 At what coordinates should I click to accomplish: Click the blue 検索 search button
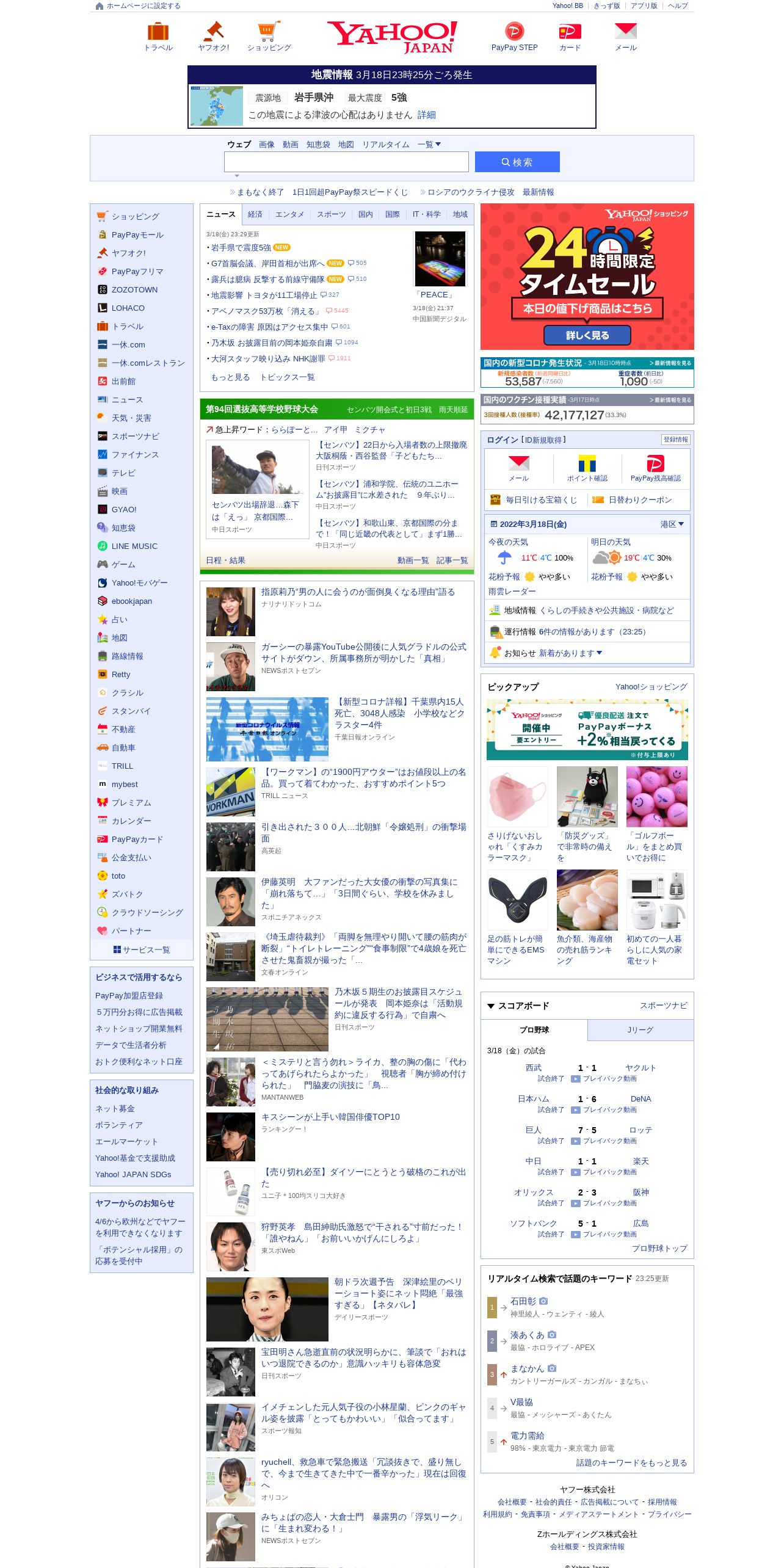tap(517, 162)
